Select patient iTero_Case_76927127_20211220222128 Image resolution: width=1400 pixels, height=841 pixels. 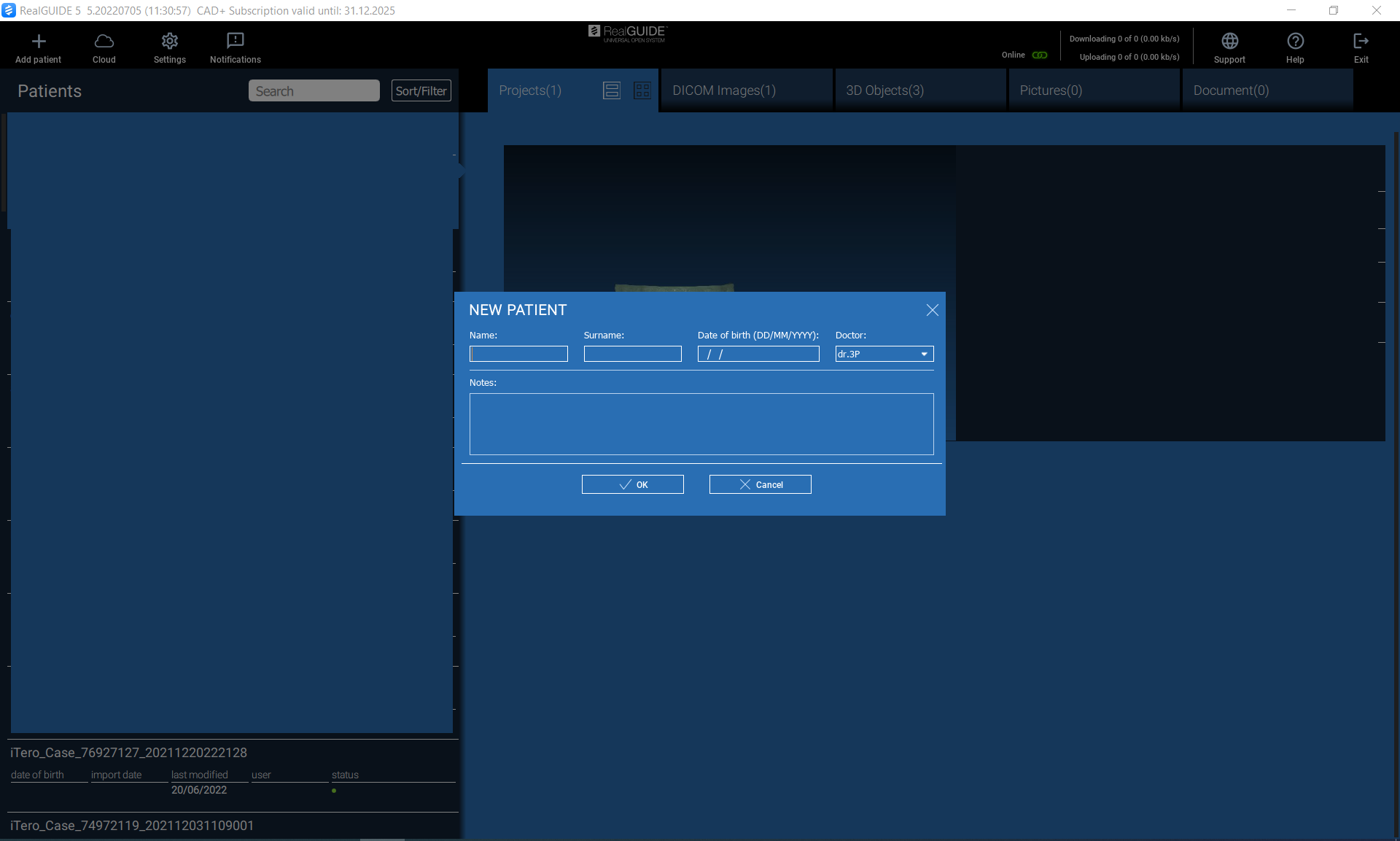pos(129,753)
